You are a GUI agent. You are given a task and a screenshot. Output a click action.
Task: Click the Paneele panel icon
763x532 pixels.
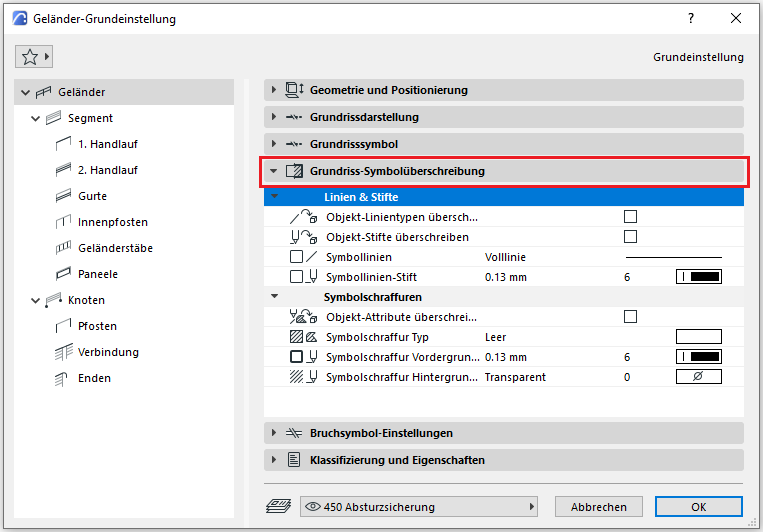tap(62, 274)
